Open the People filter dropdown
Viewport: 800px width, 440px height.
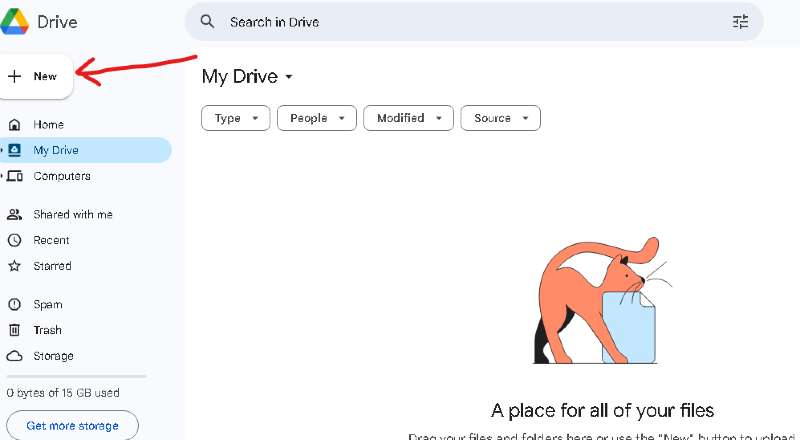pos(317,118)
